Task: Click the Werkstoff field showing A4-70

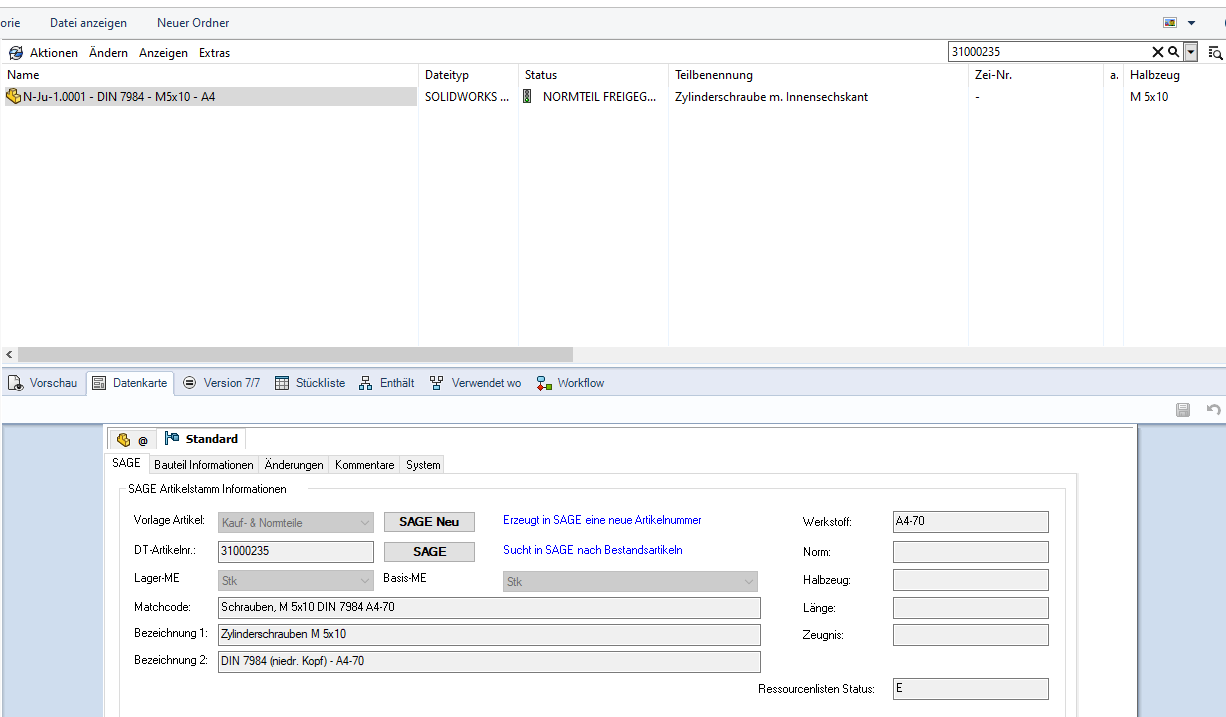Action: [970, 522]
